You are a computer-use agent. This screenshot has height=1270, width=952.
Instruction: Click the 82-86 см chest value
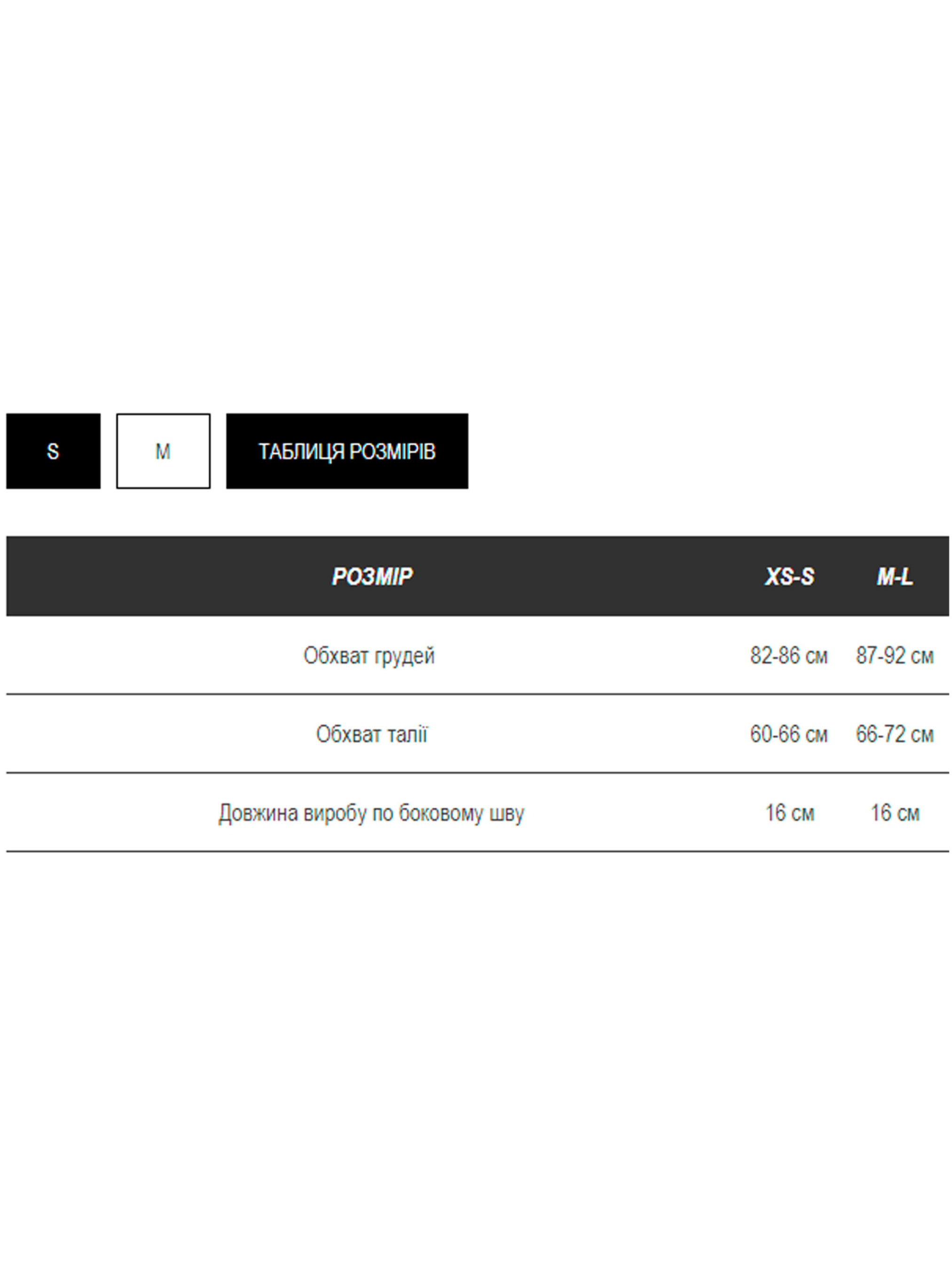[x=788, y=656]
